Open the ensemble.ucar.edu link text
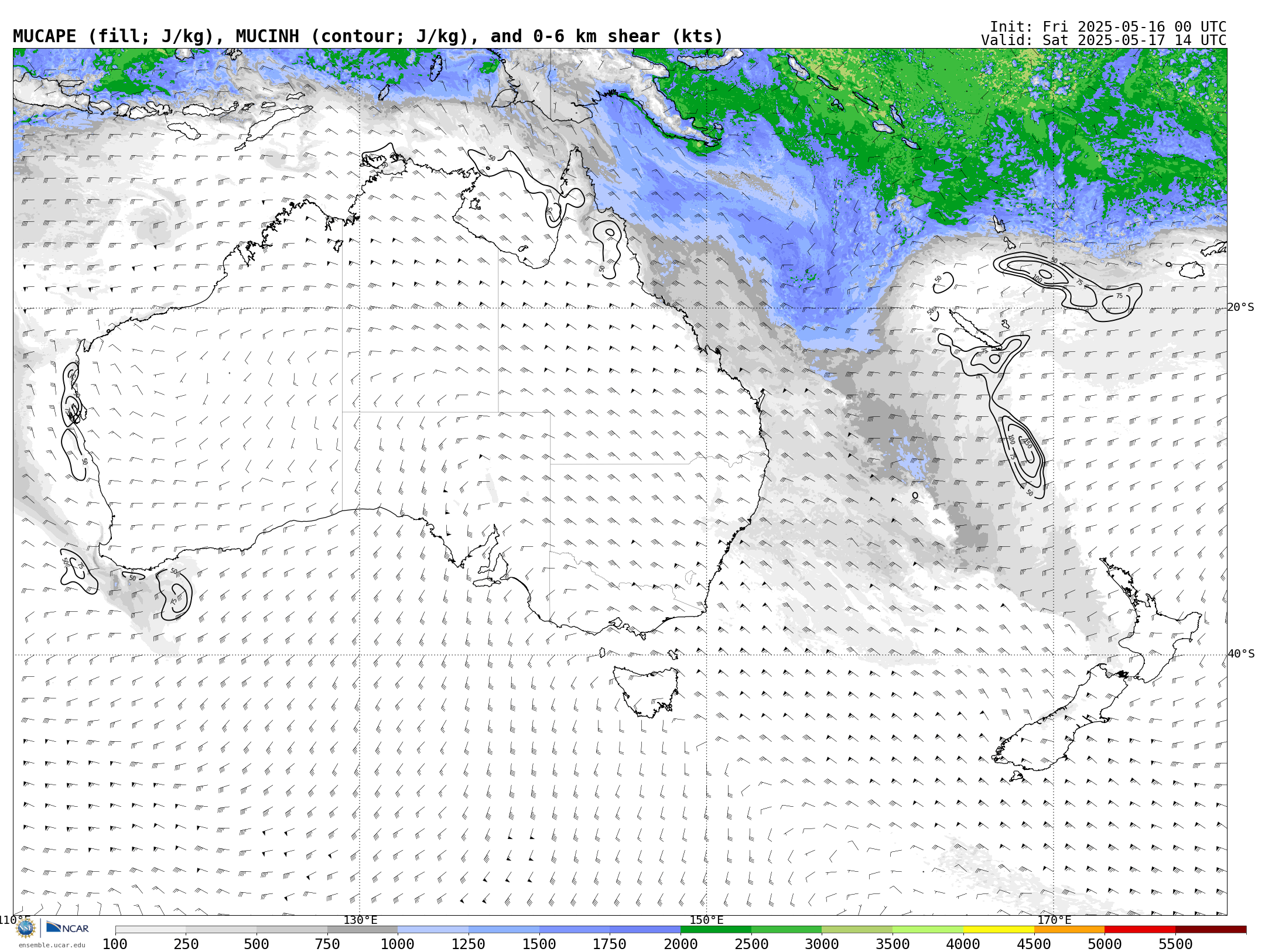 52,945
